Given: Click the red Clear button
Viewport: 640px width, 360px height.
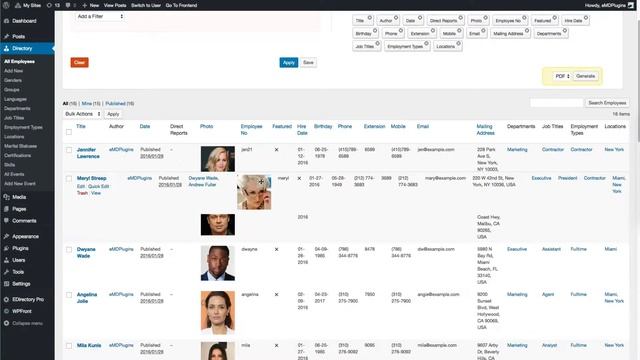Looking at the screenshot, I should tap(79, 62).
